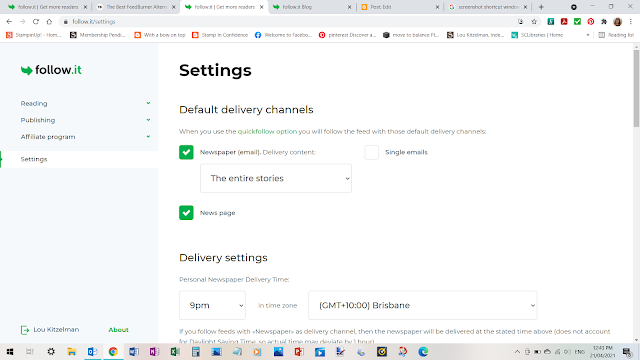This screenshot has width=640, height=360.
Task: Open the StampinUp! bookmark
Action: tap(33, 35)
